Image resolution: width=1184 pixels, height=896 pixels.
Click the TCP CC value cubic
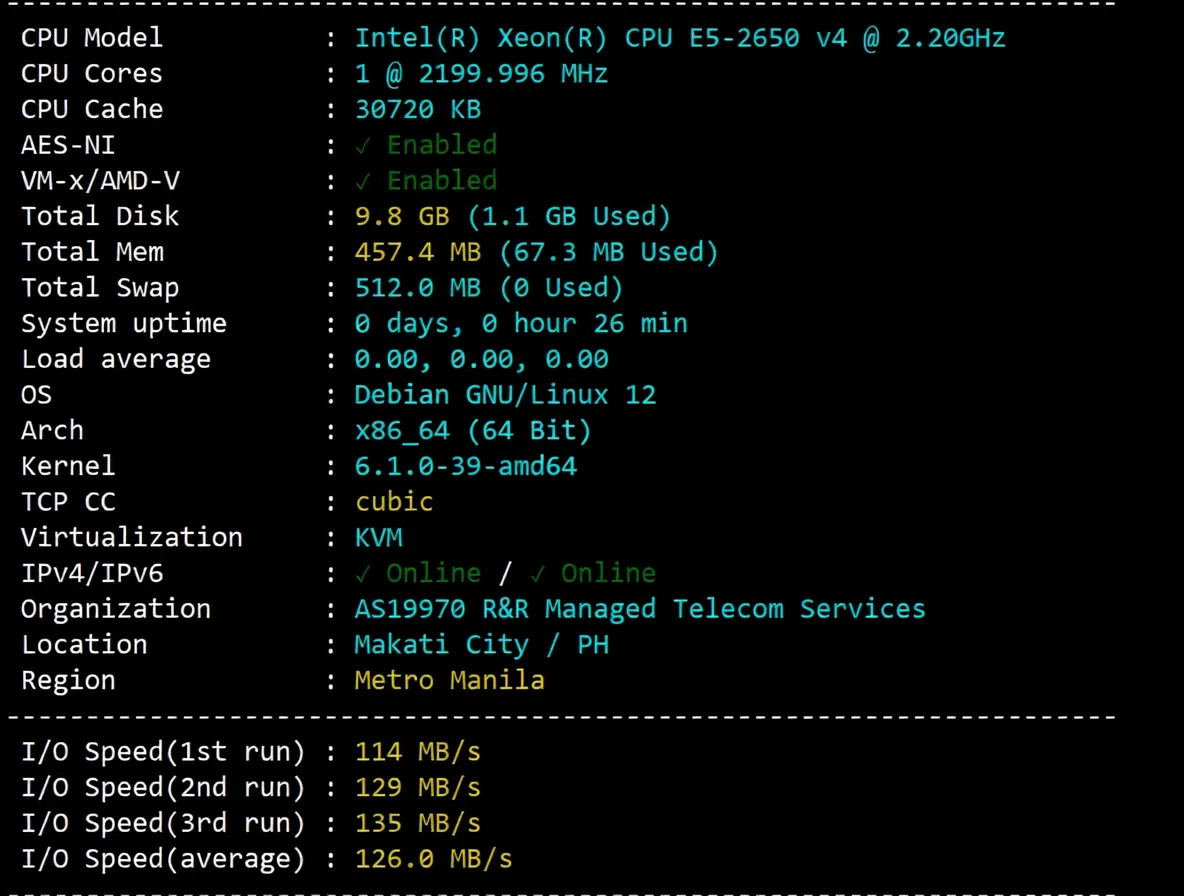pos(394,501)
